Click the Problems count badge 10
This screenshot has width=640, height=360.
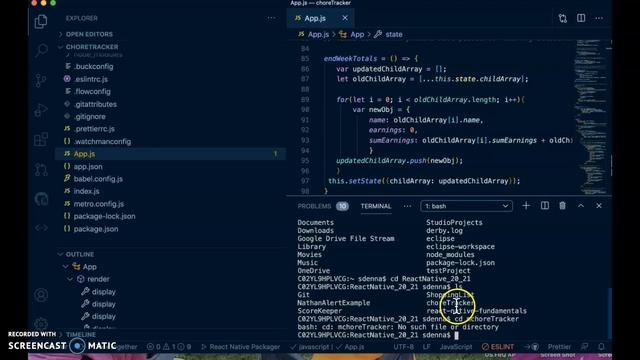tap(342, 206)
